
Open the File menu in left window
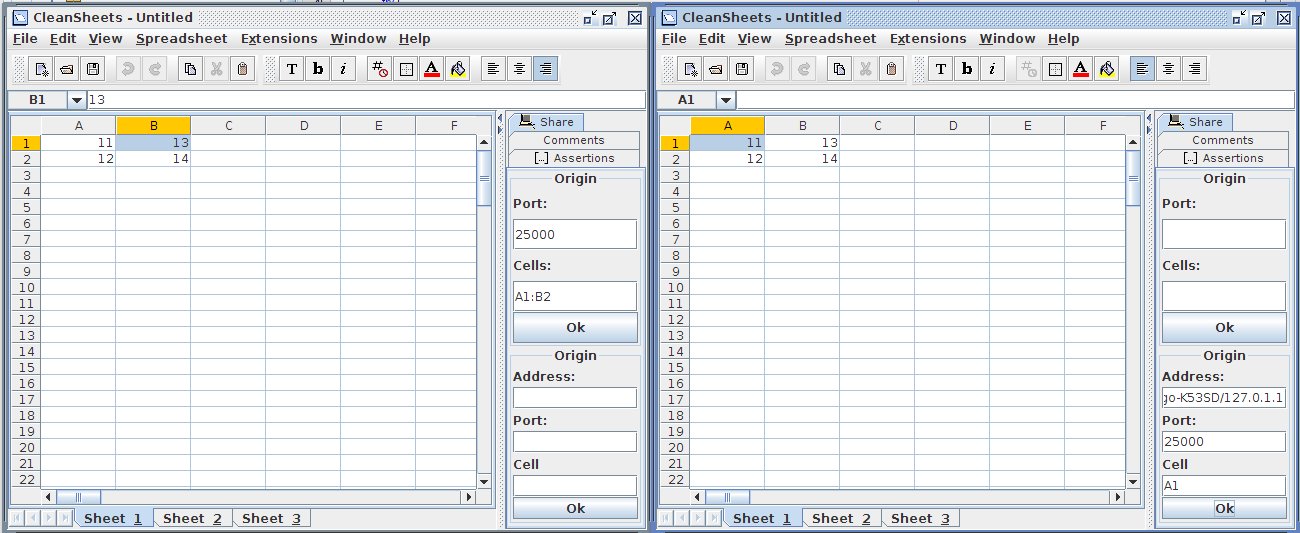(x=25, y=39)
